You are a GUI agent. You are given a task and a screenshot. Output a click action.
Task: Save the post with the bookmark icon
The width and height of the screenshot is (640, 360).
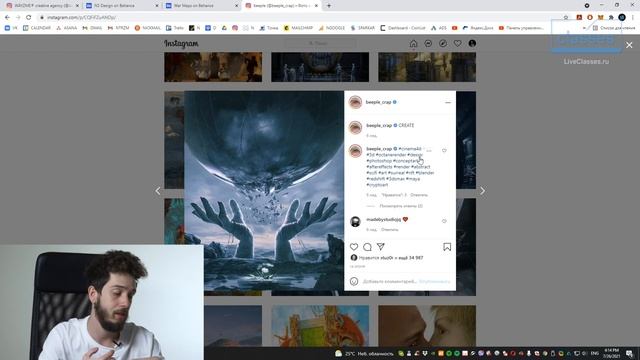click(x=447, y=247)
